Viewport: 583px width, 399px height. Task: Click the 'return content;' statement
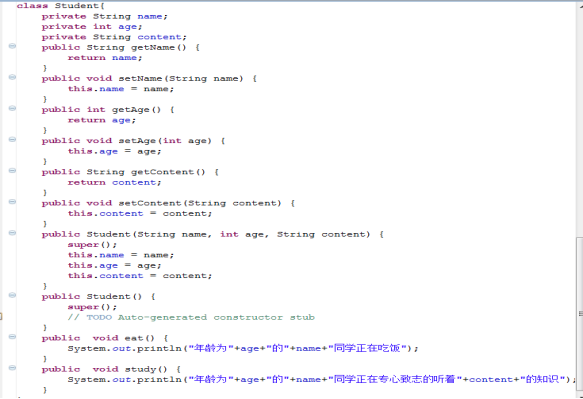pos(114,183)
